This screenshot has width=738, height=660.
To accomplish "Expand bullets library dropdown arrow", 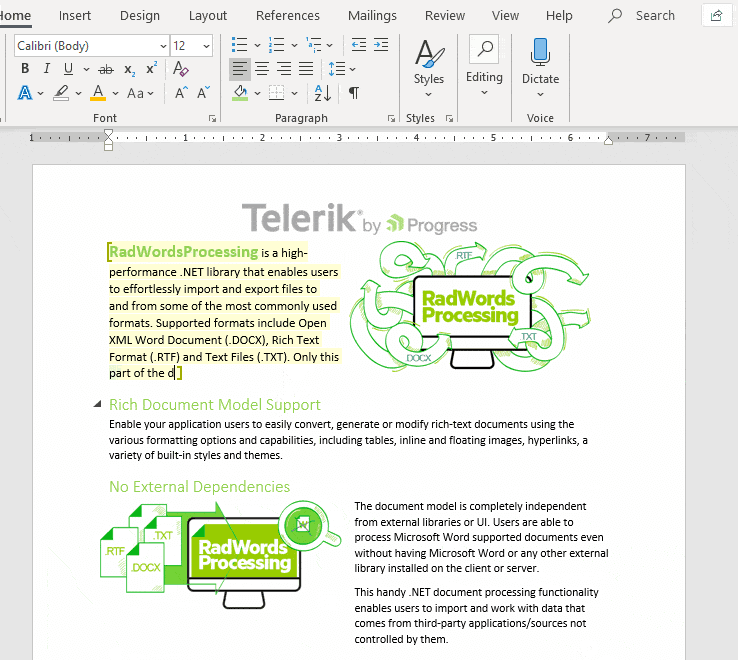I will (x=257, y=46).
